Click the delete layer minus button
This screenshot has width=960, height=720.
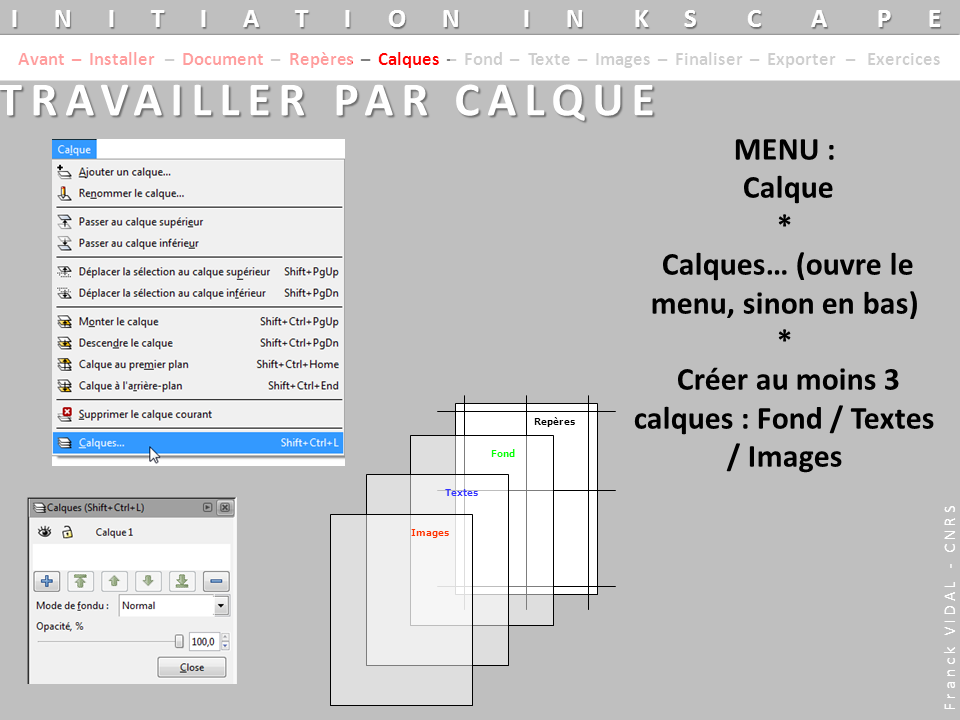216,581
